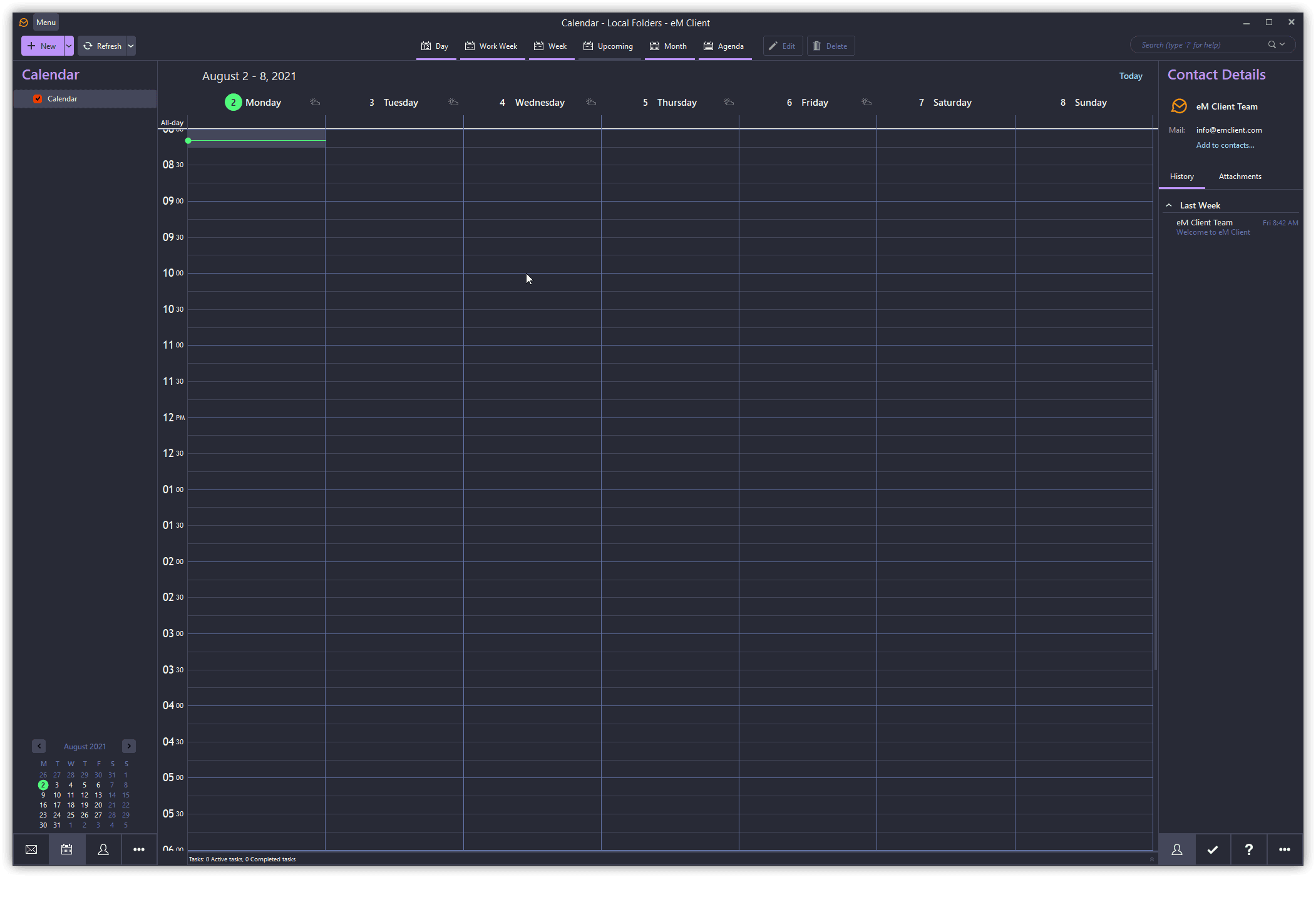Click the help question mark icon

(1248, 849)
